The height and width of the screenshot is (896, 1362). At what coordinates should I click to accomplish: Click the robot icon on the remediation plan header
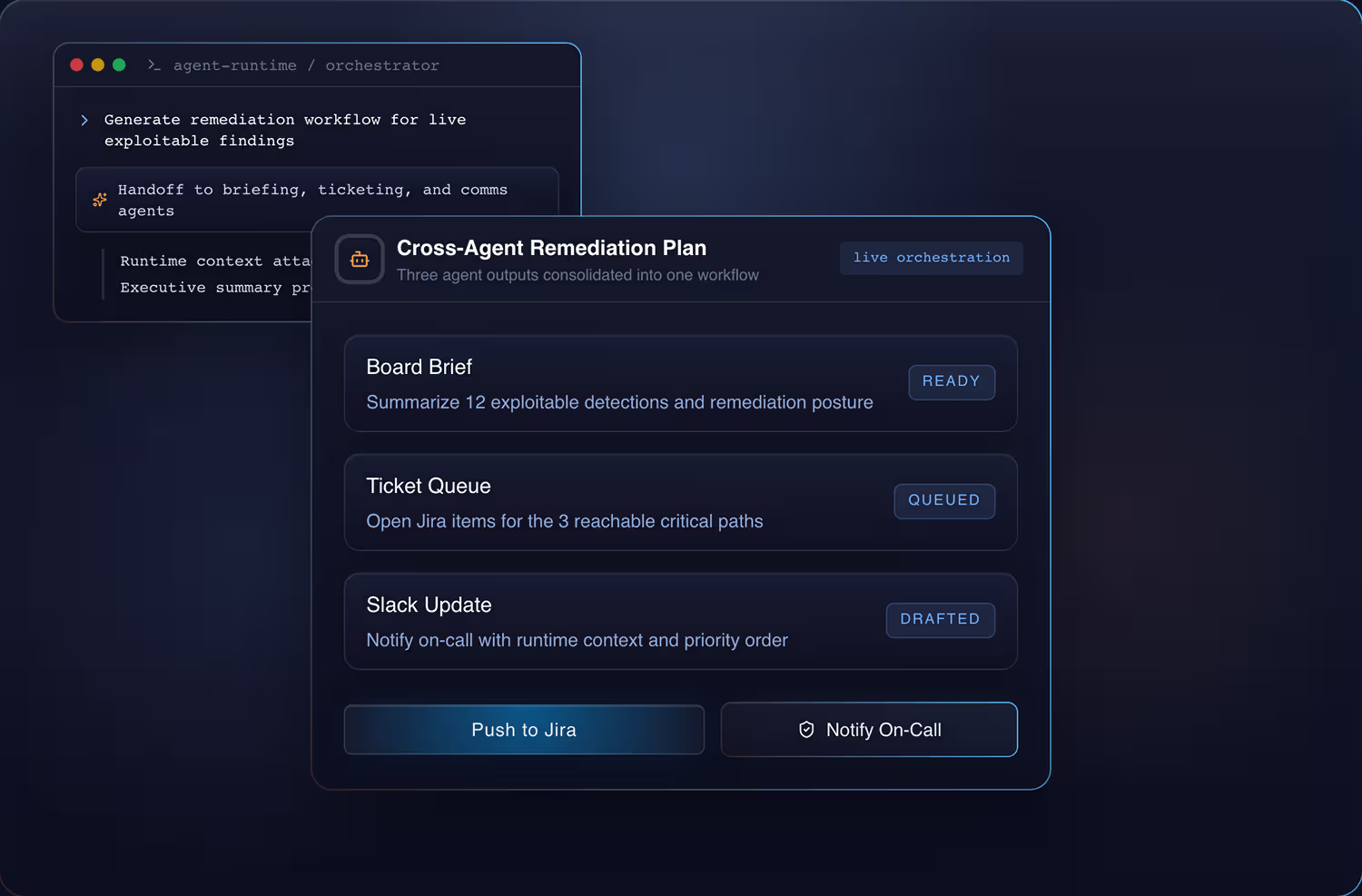[360, 259]
